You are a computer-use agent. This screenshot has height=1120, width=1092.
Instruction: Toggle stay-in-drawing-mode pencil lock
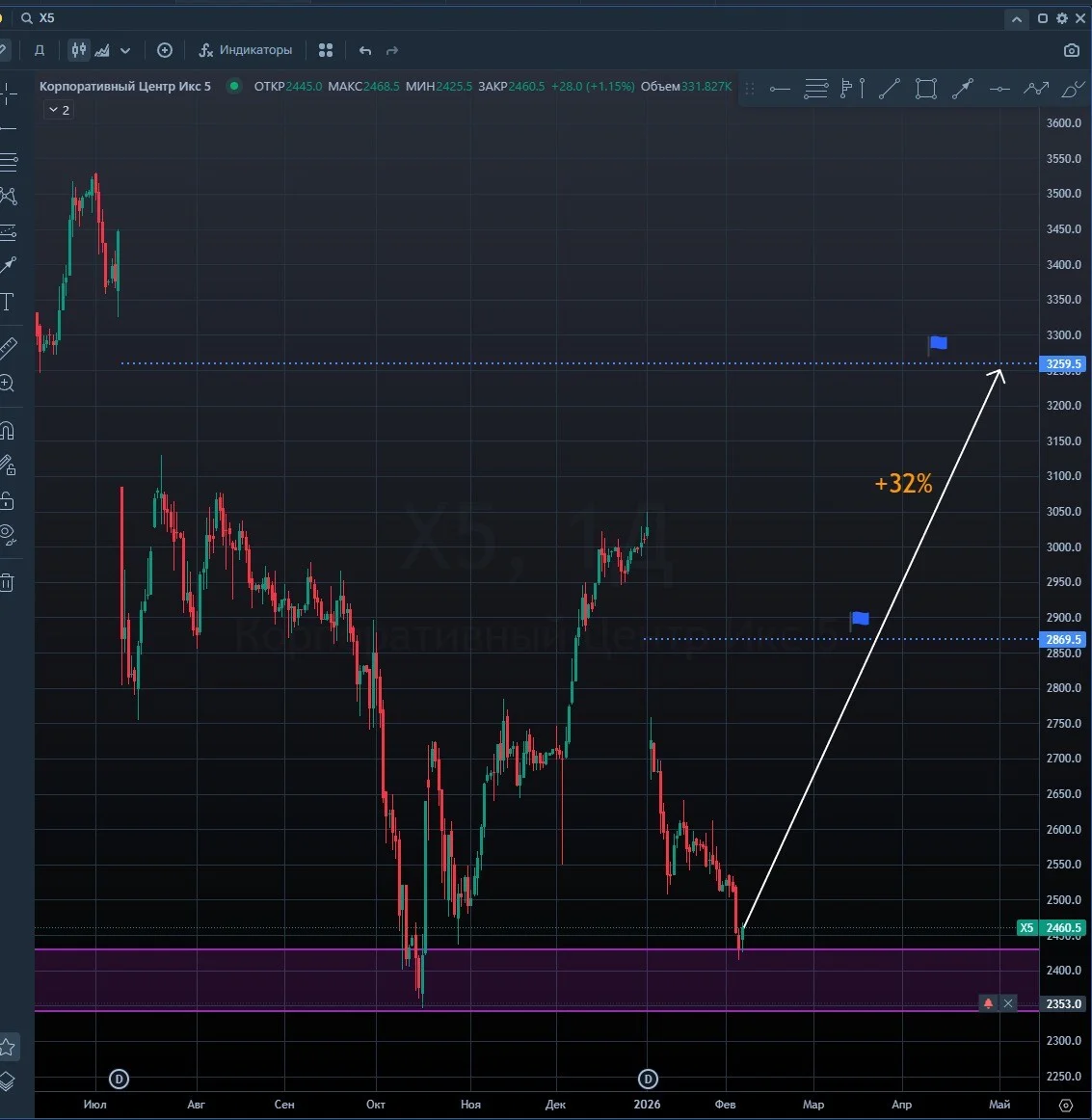[x=7, y=467]
